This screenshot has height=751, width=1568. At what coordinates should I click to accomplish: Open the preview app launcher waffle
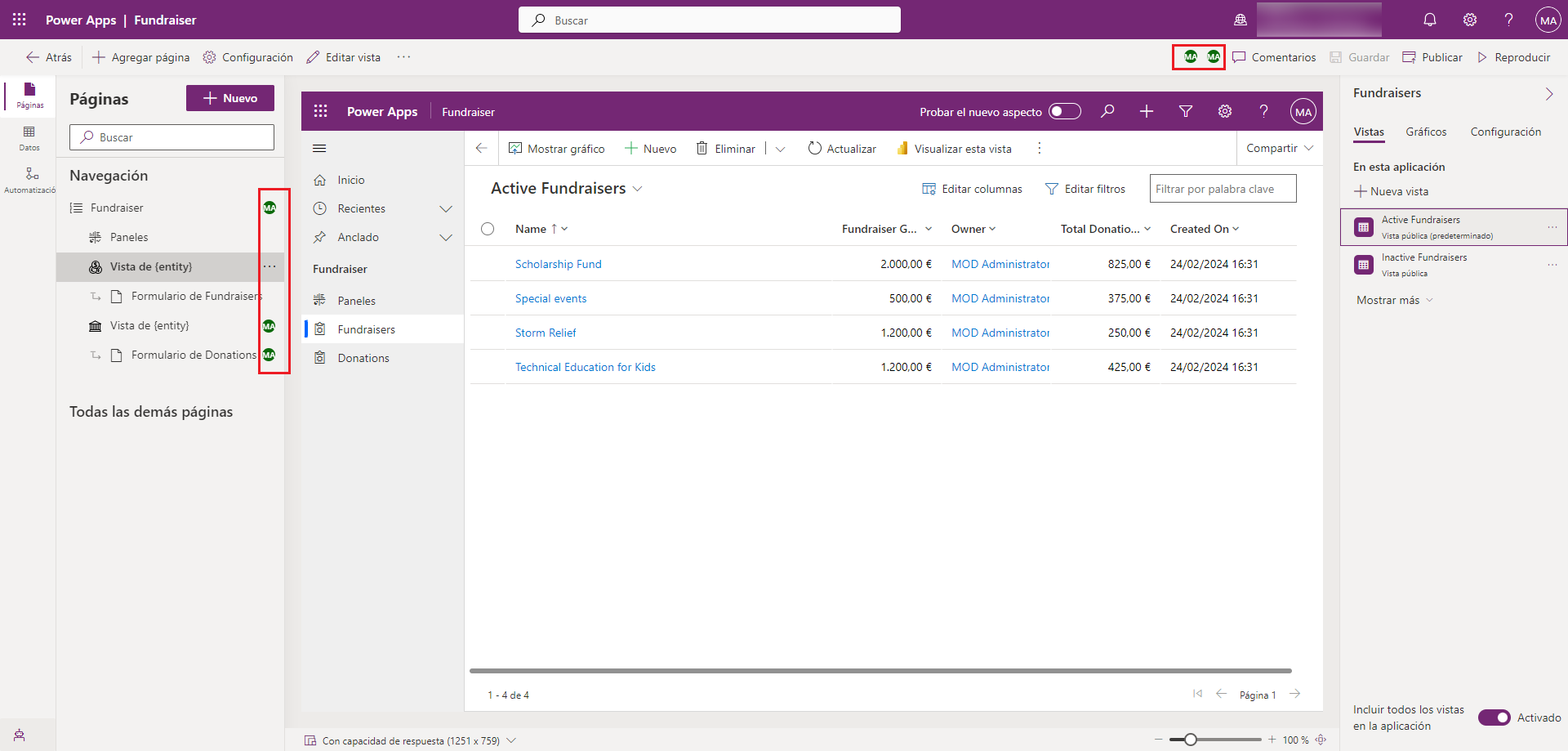click(320, 111)
